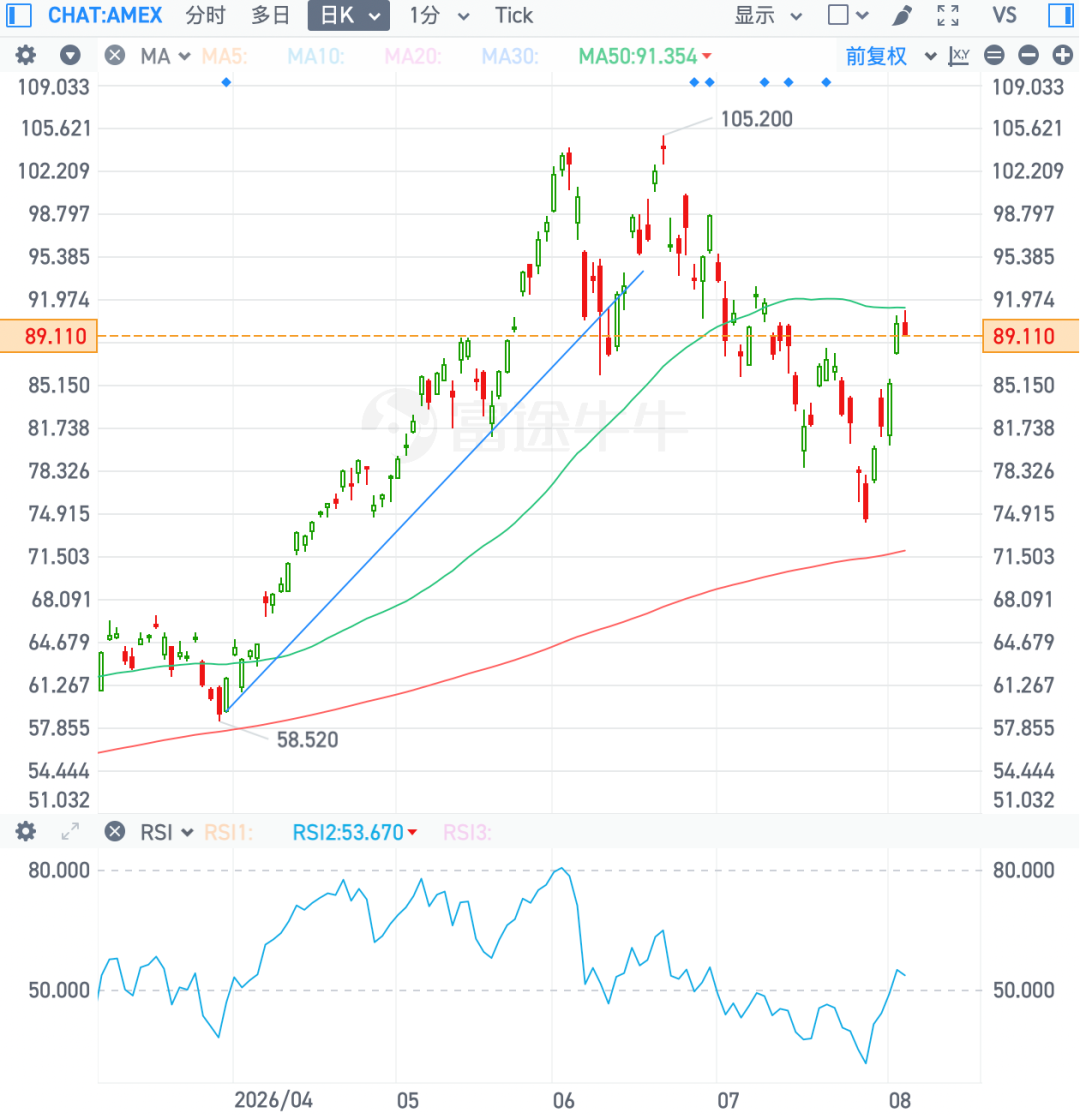Viewport: 1080px width, 1119px height.
Task: Collapse indicators with the round down-arrow icon
Action: [x=70, y=55]
